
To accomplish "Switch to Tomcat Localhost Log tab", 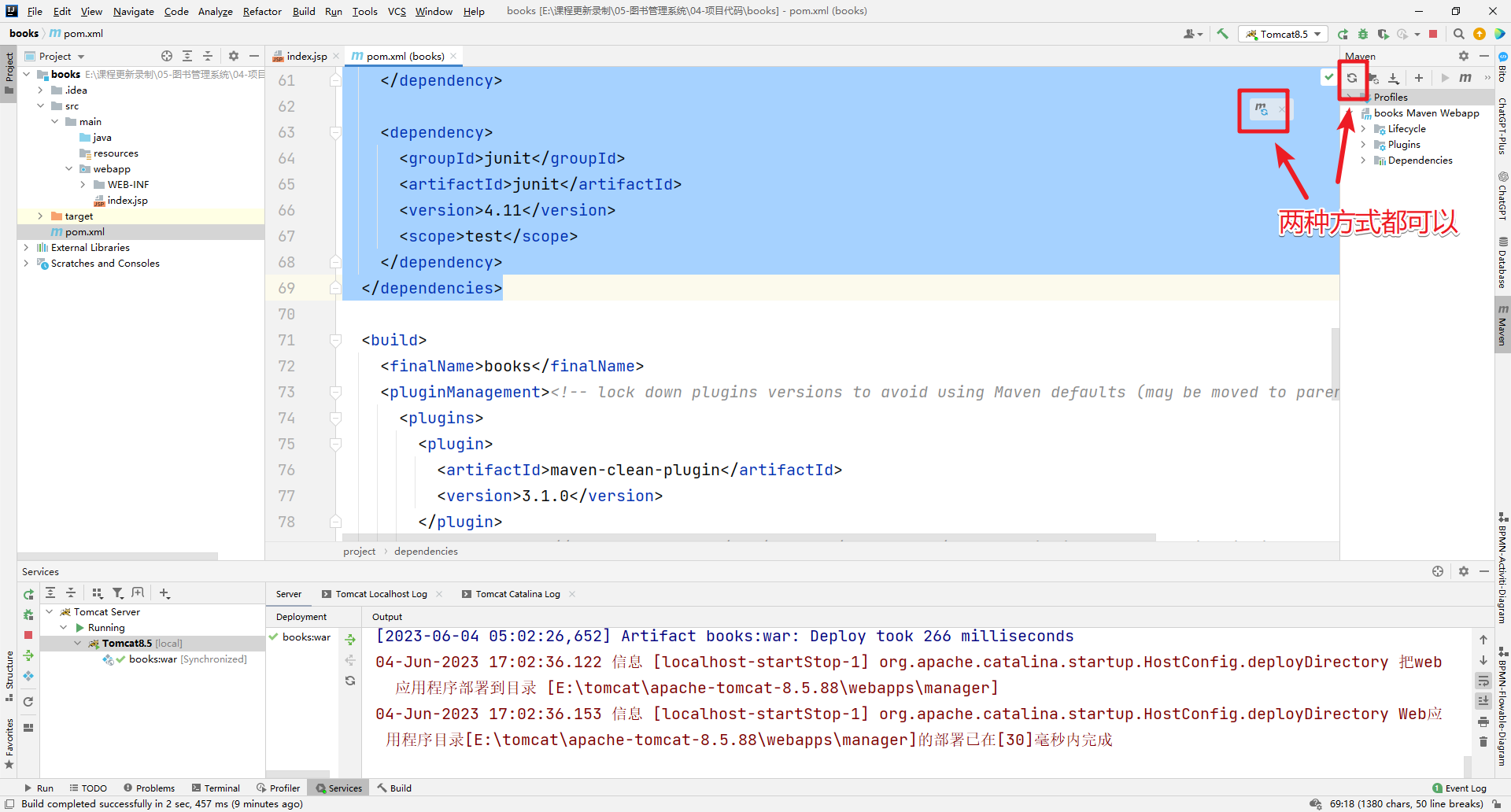I will [381, 594].
